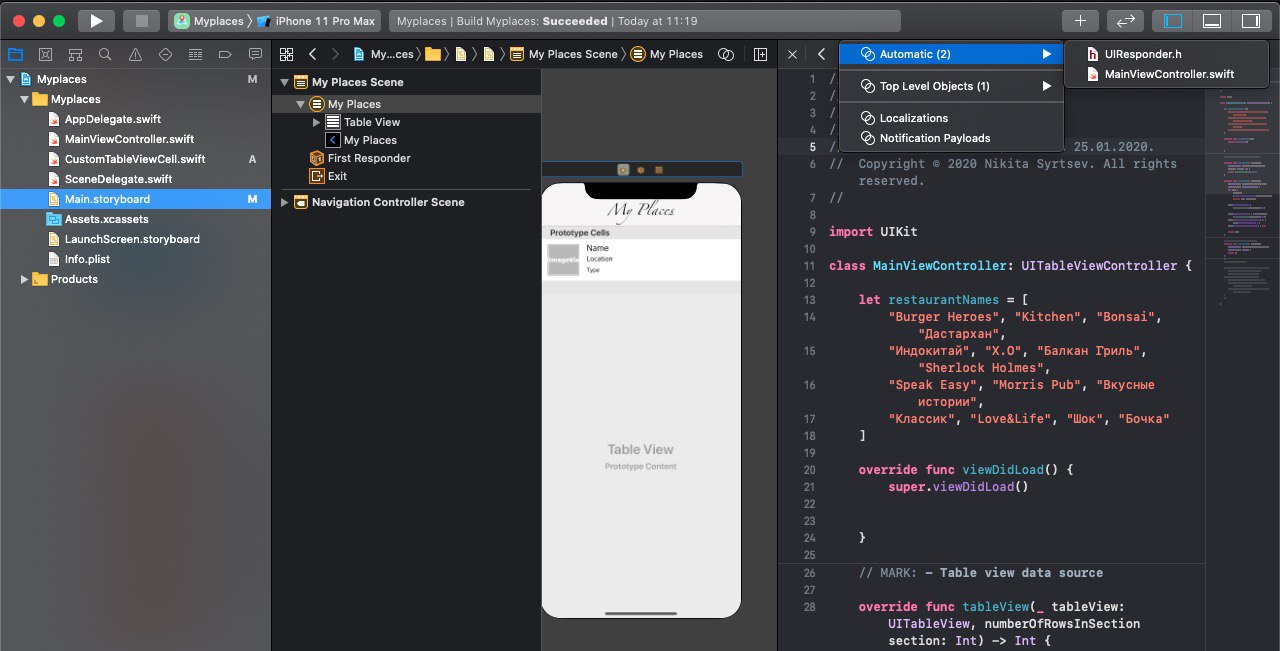This screenshot has width=1280, height=651.
Task: Run the project with the Play button
Action: click(96, 20)
